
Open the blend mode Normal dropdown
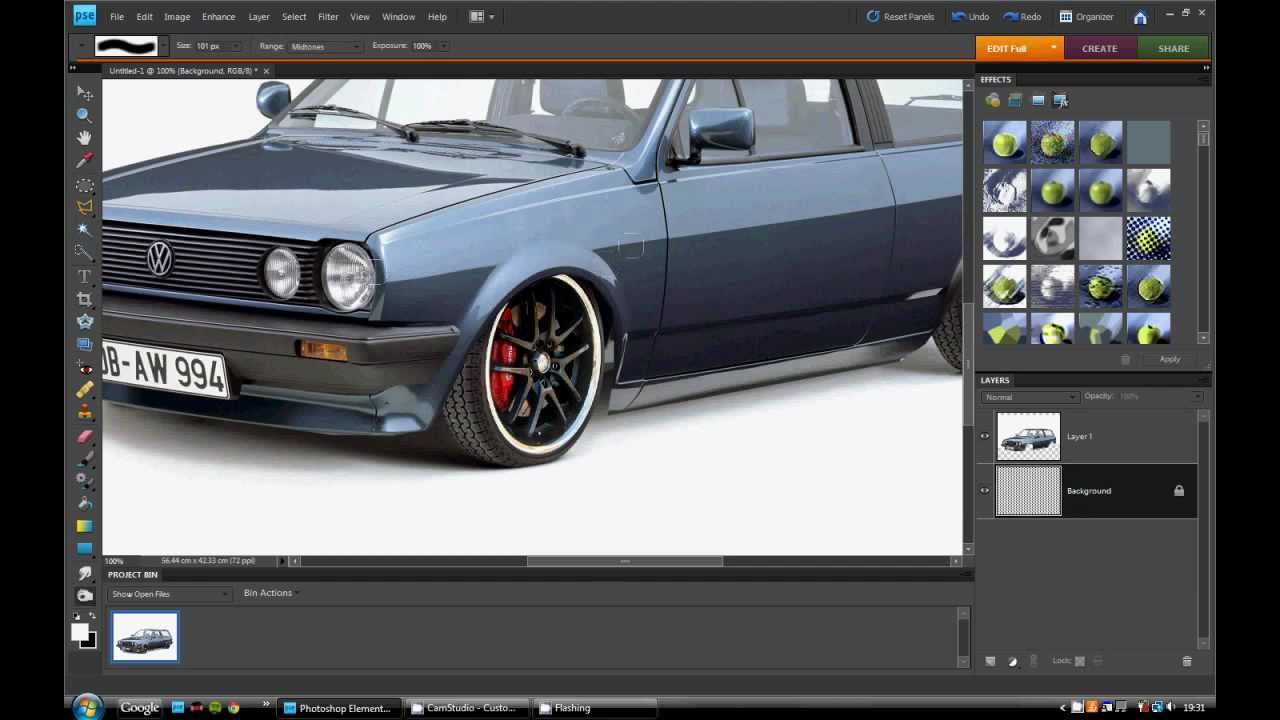point(1031,397)
